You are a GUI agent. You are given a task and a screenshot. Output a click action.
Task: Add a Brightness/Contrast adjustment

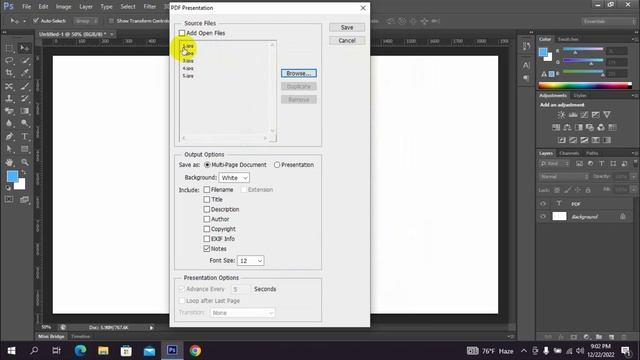562,115
